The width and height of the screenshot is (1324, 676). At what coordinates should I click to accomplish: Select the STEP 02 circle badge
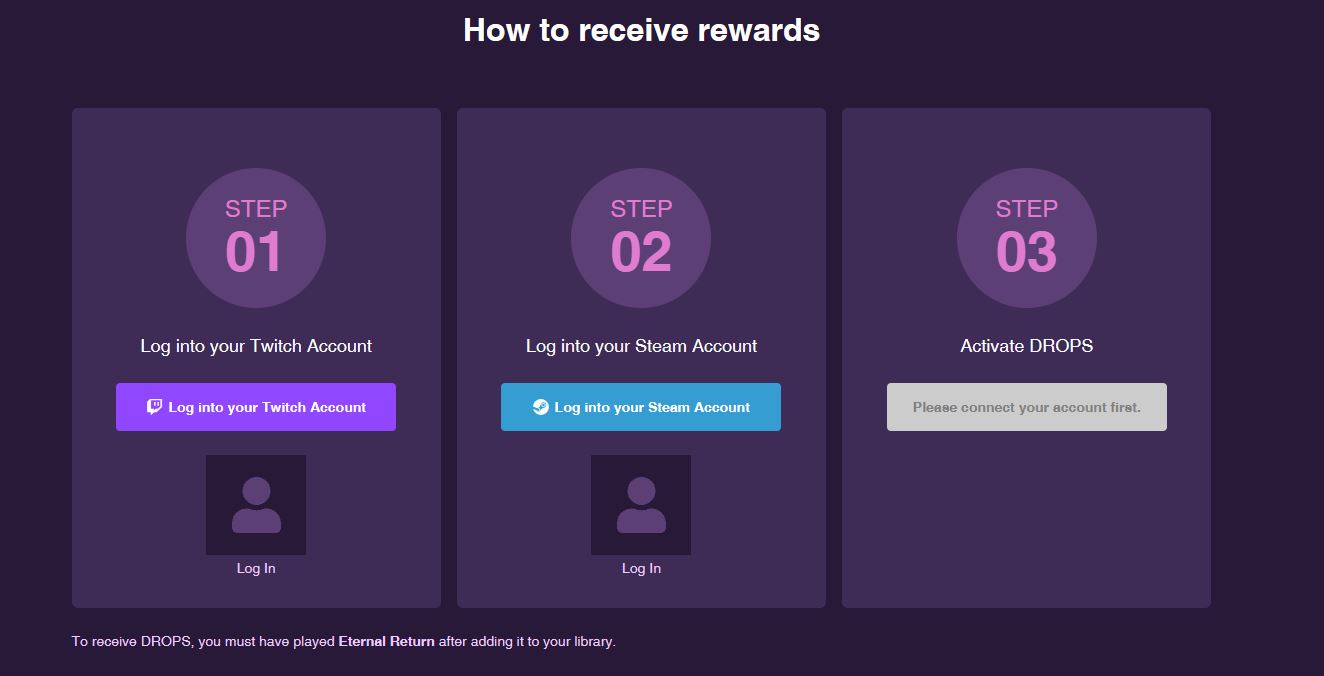(x=640, y=237)
